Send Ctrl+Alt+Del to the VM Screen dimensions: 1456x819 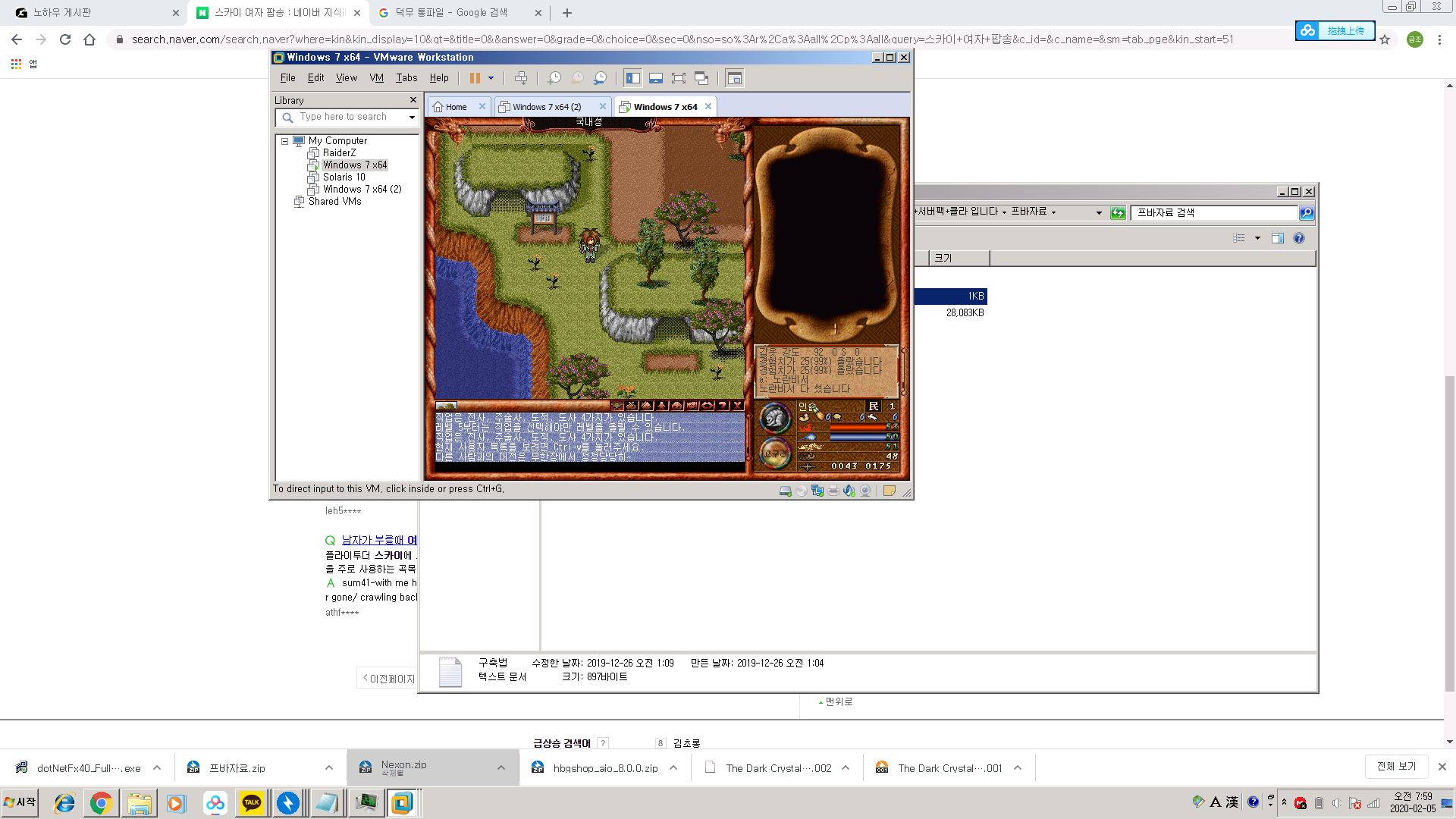tap(521, 78)
